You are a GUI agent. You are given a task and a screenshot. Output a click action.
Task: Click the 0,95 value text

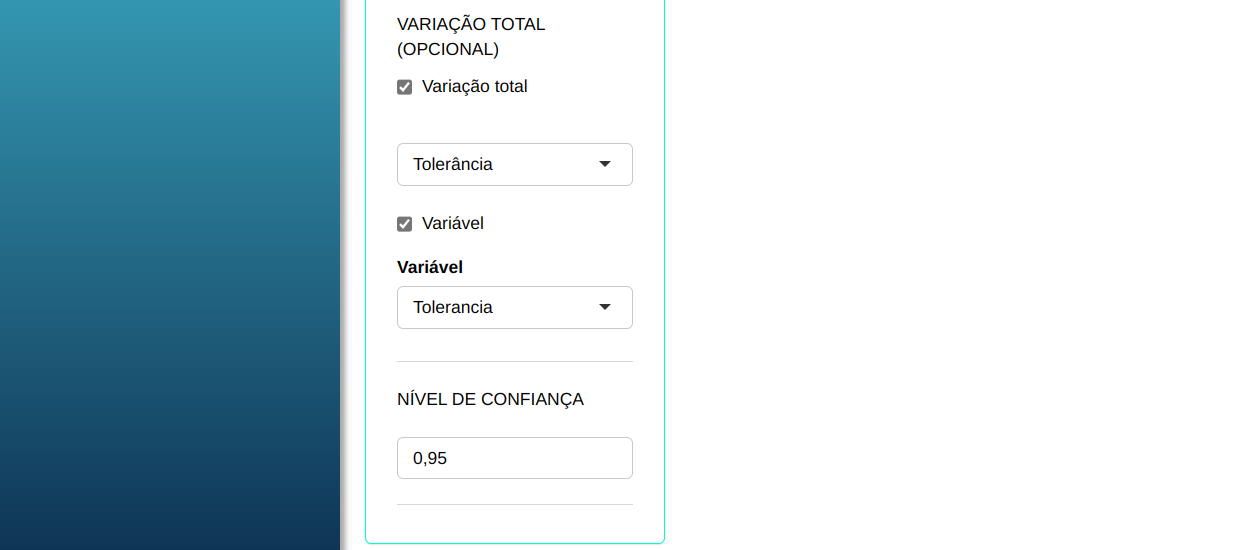[430, 458]
